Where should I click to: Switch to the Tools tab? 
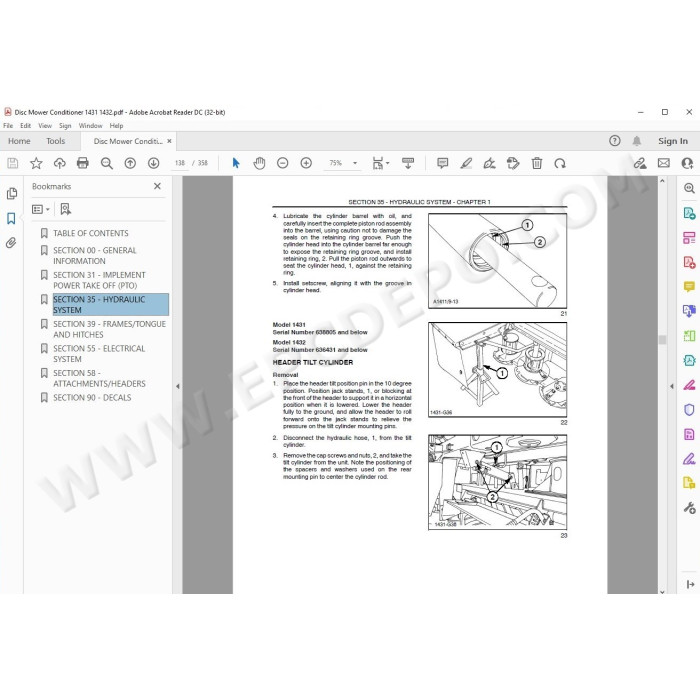point(55,141)
